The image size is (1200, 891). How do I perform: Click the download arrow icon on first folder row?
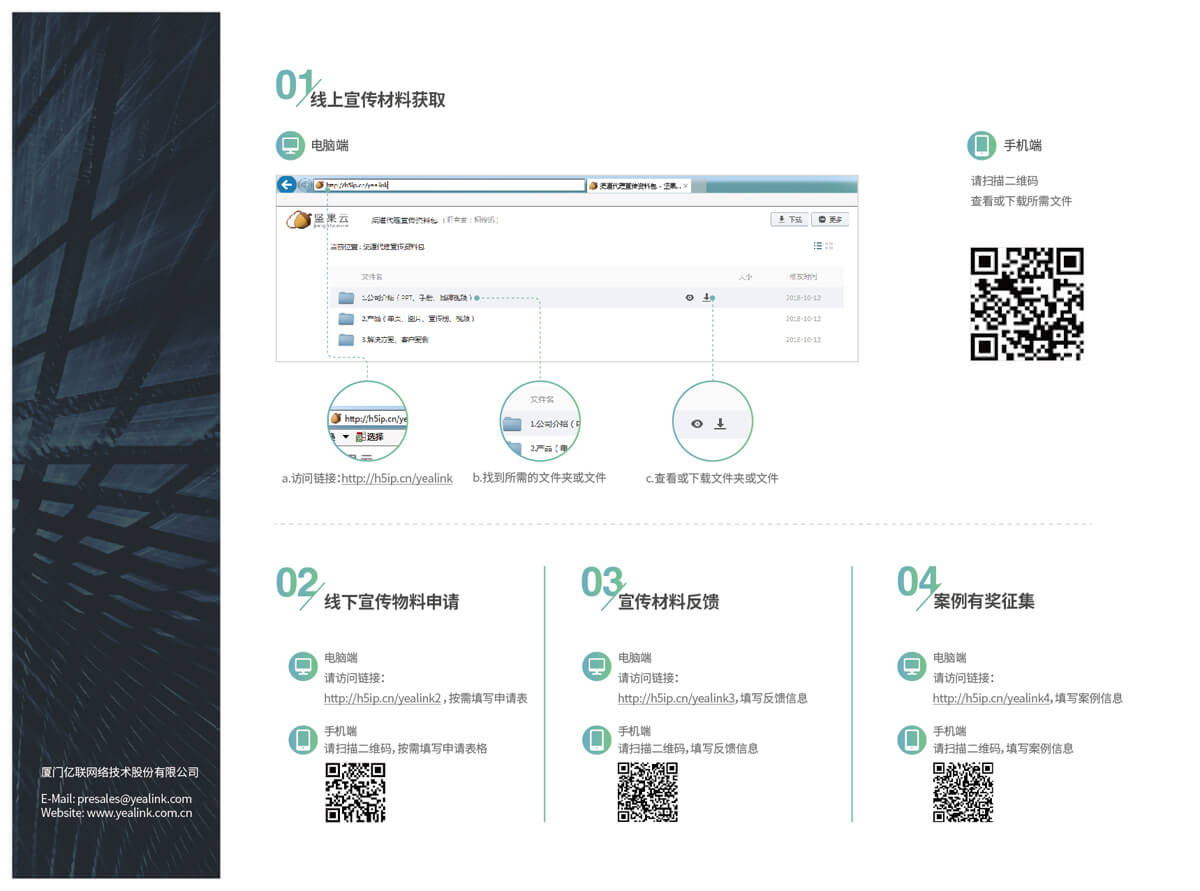coord(707,298)
